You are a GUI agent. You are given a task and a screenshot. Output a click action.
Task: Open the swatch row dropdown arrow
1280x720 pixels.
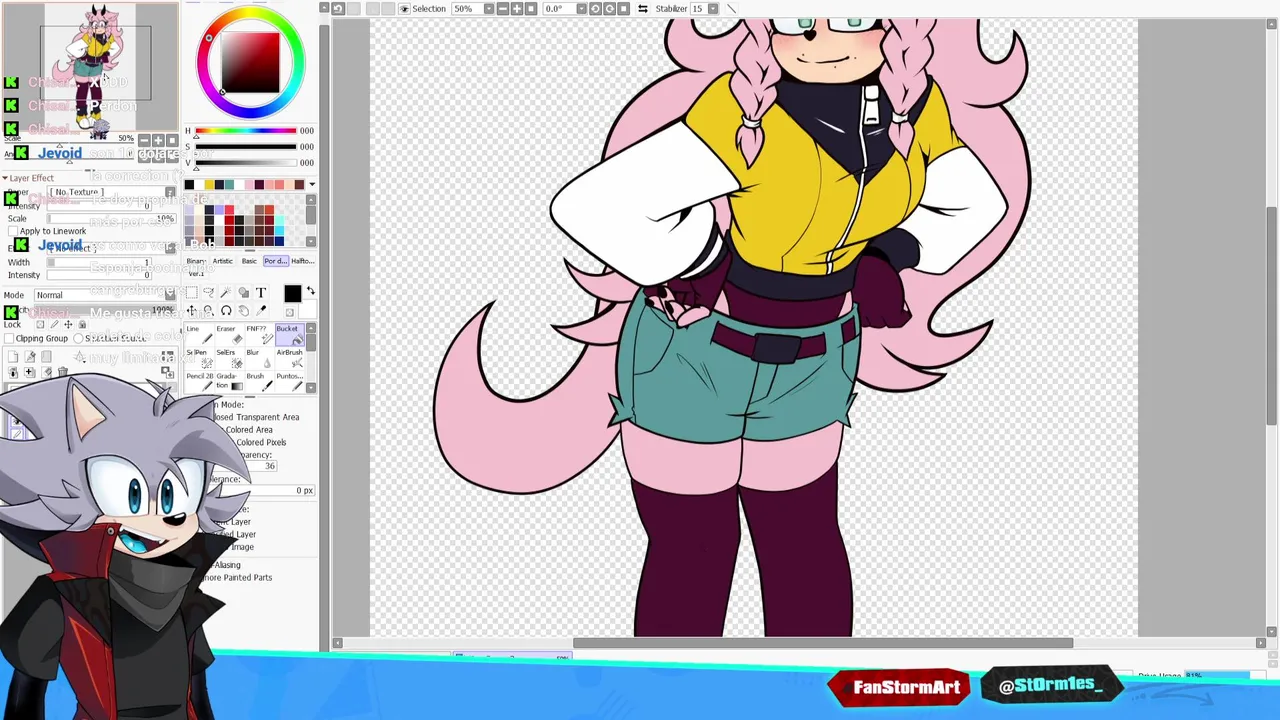tap(312, 184)
